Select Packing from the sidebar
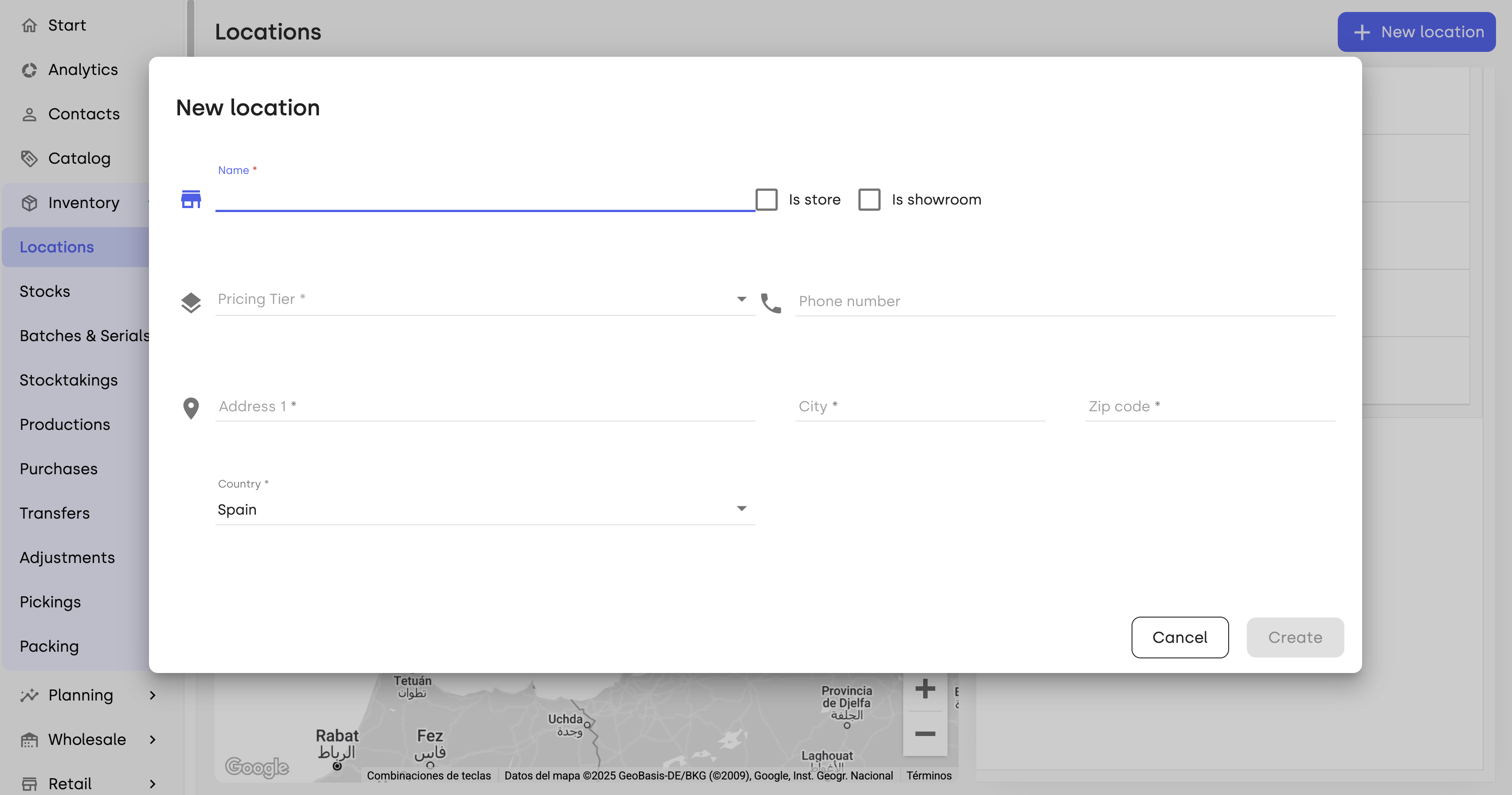Viewport: 1512px width, 795px height. 49,646
